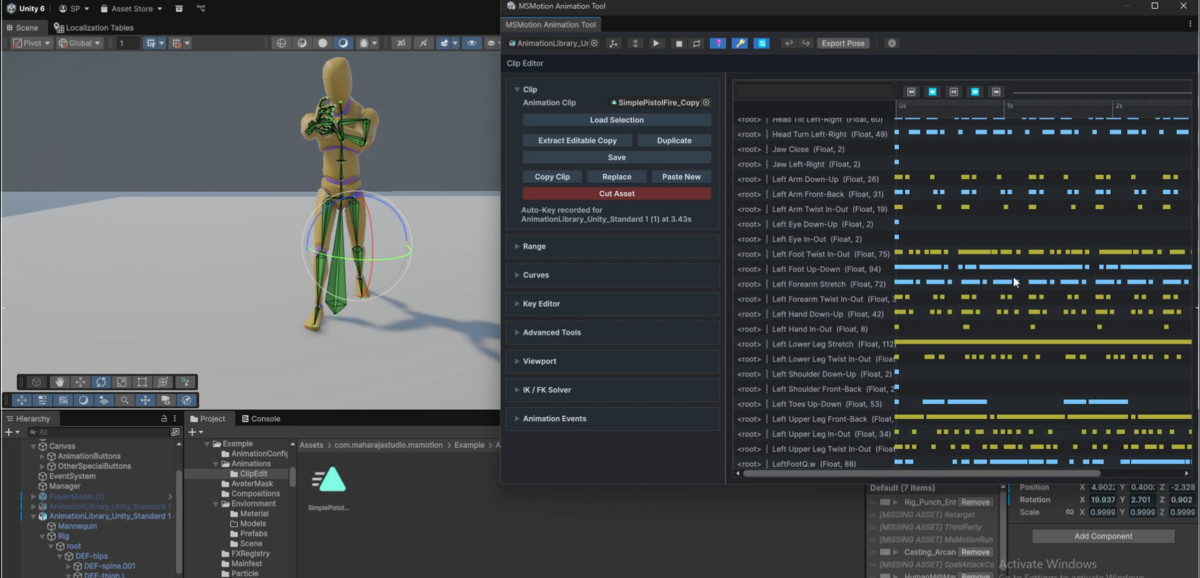This screenshot has height=578, width=1200.
Task: Toggle the key icon auto-key button
Action: 740,44
